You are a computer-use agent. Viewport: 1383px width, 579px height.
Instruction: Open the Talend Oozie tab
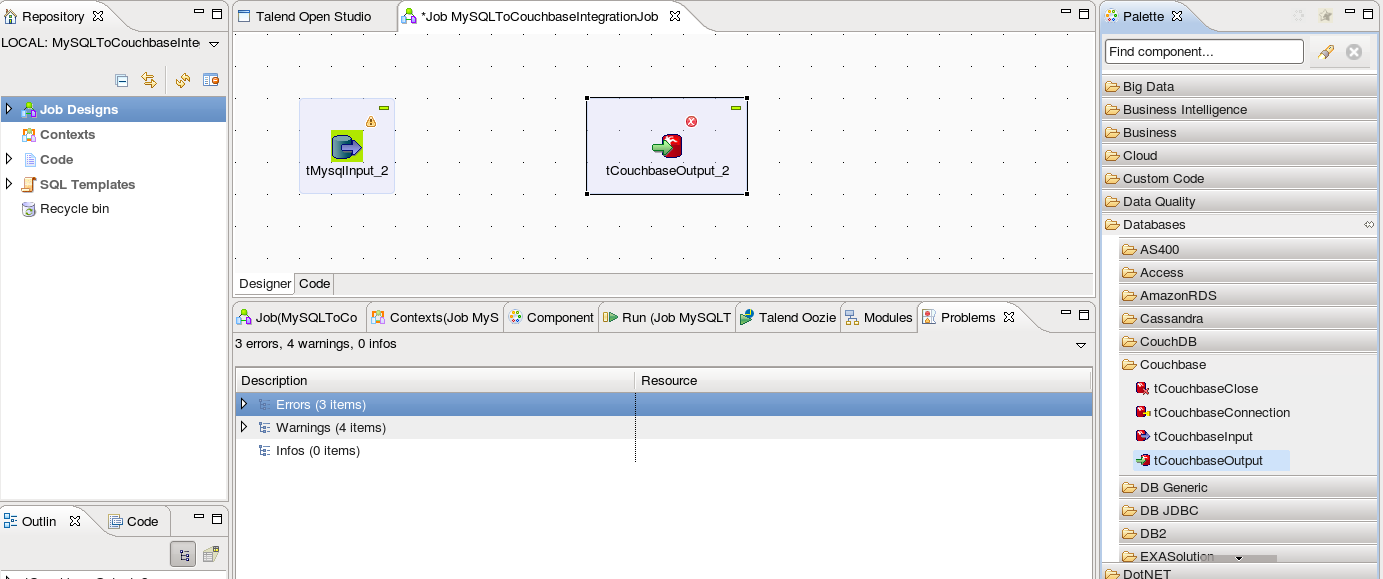pyautogui.click(x=788, y=317)
